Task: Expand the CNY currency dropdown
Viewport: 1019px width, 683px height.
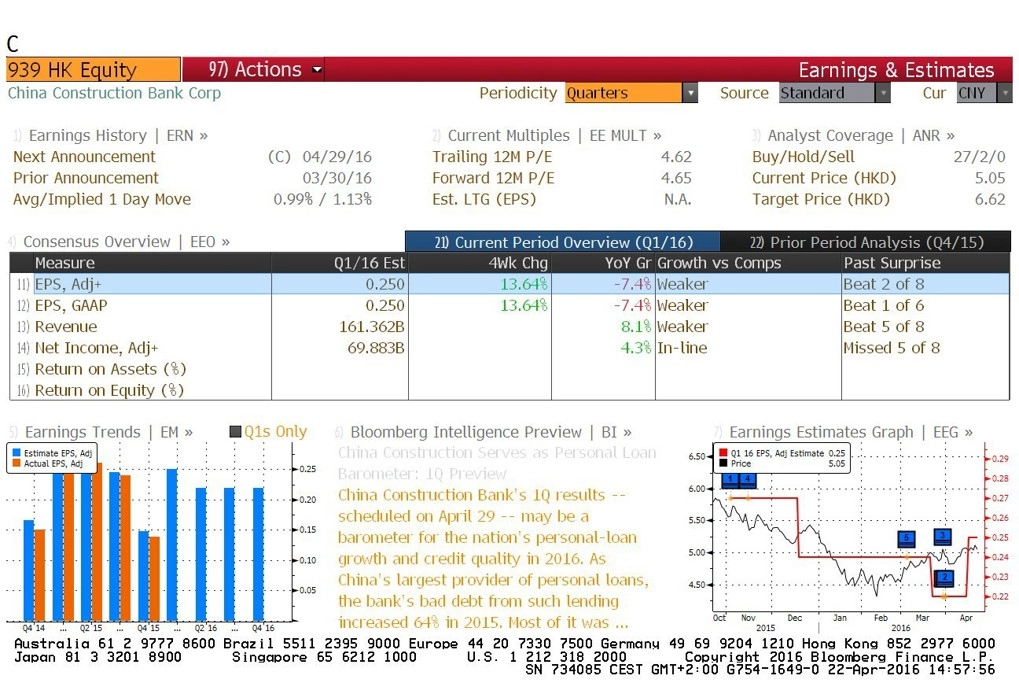Action: 1005,93
